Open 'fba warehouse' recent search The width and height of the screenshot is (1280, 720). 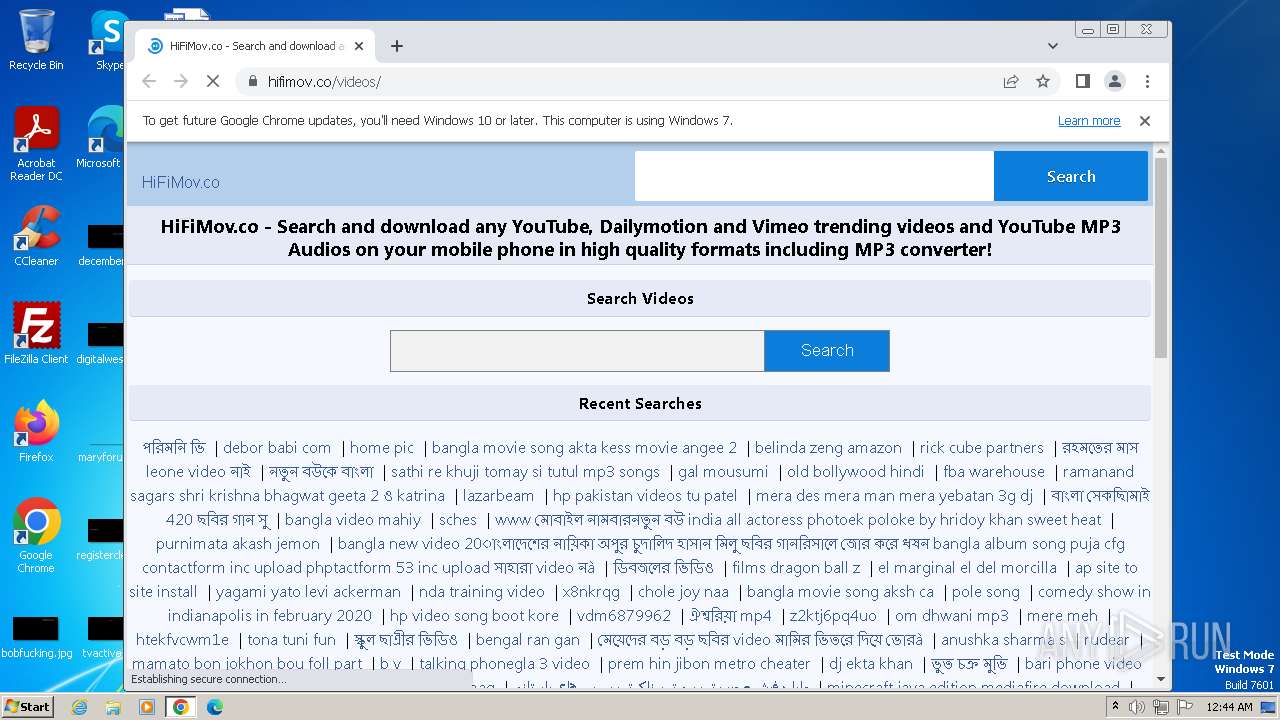994,472
